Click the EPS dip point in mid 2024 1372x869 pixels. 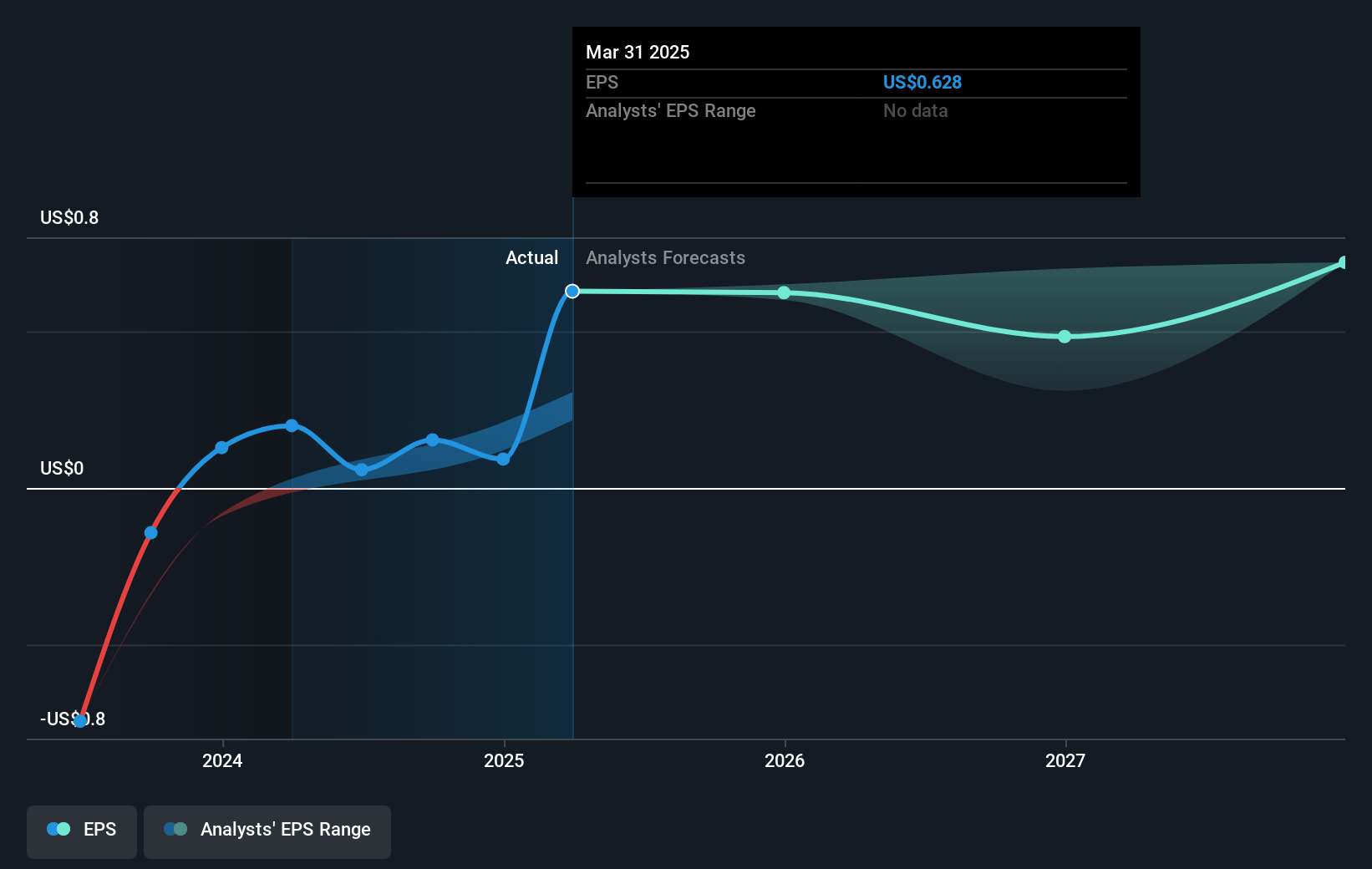tap(362, 470)
